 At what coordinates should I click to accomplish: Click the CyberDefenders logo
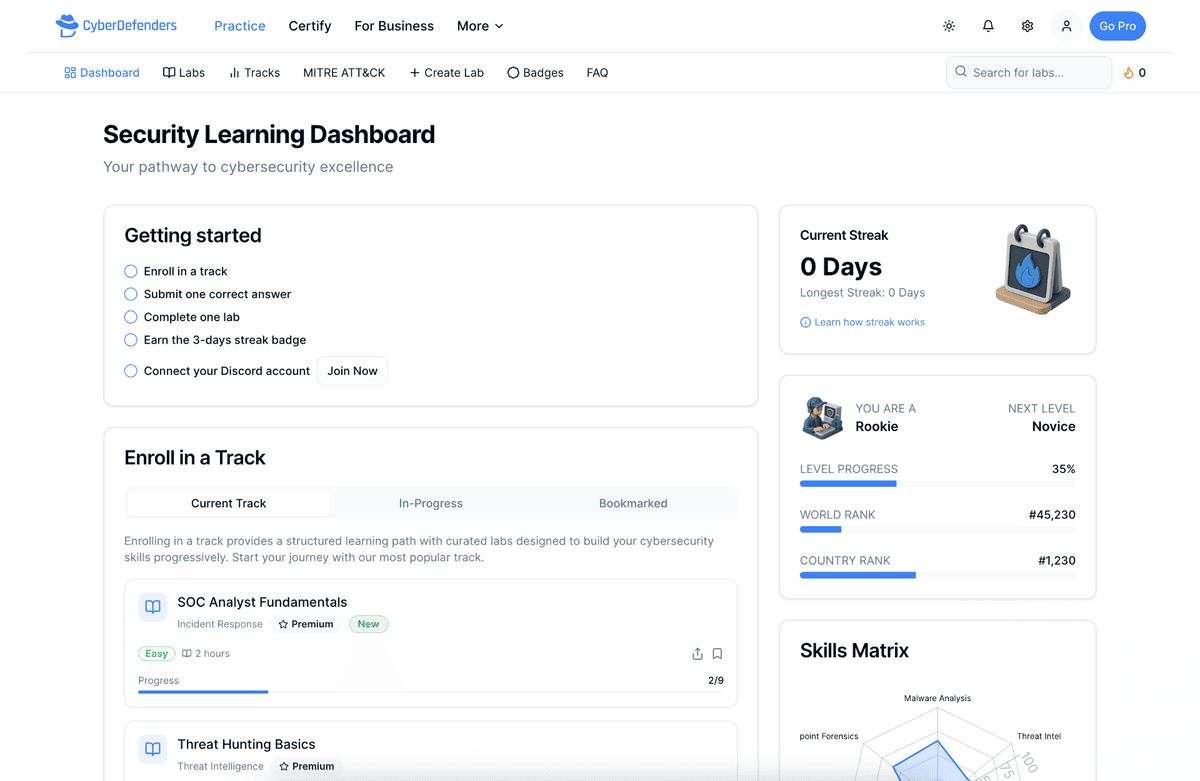point(116,26)
